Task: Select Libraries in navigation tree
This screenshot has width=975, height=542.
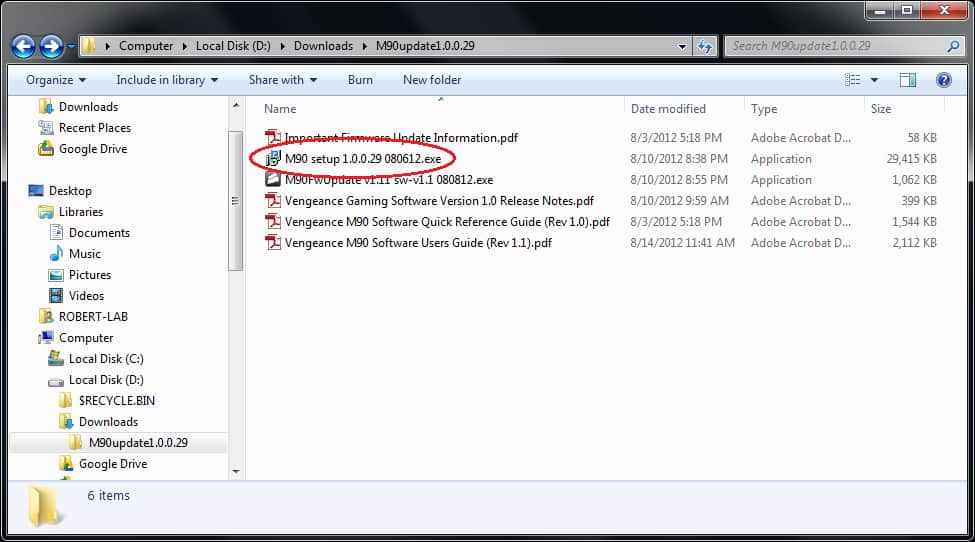Action: point(81,212)
